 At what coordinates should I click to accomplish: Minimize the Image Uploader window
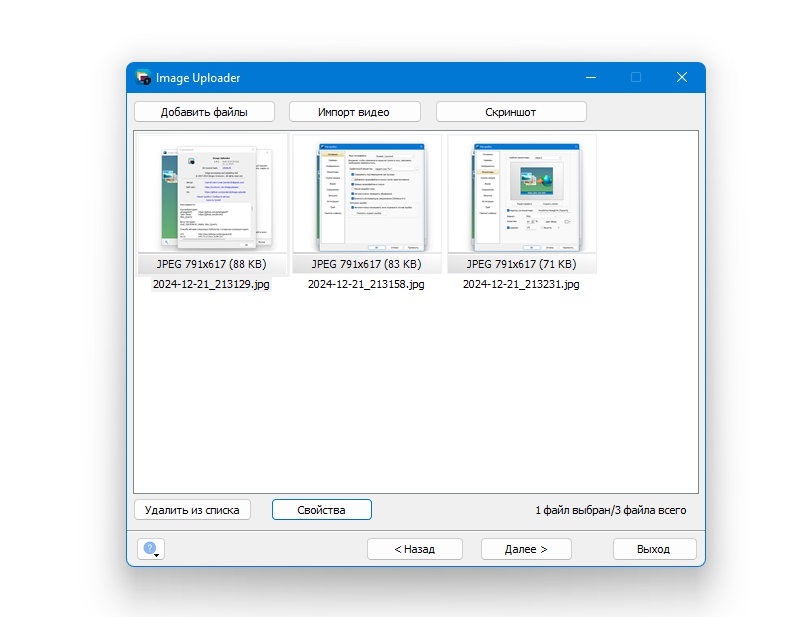(x=591, y=77)
